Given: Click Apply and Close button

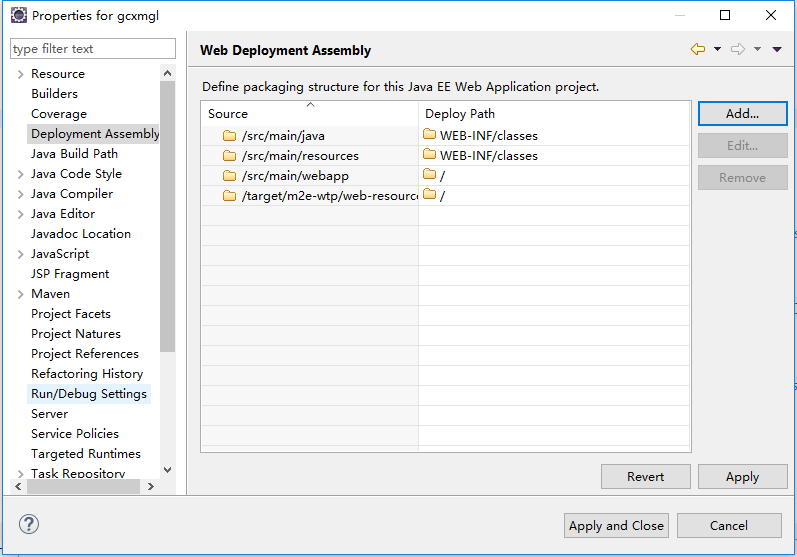Looking at the screenshot, I should tap(616, 525).
